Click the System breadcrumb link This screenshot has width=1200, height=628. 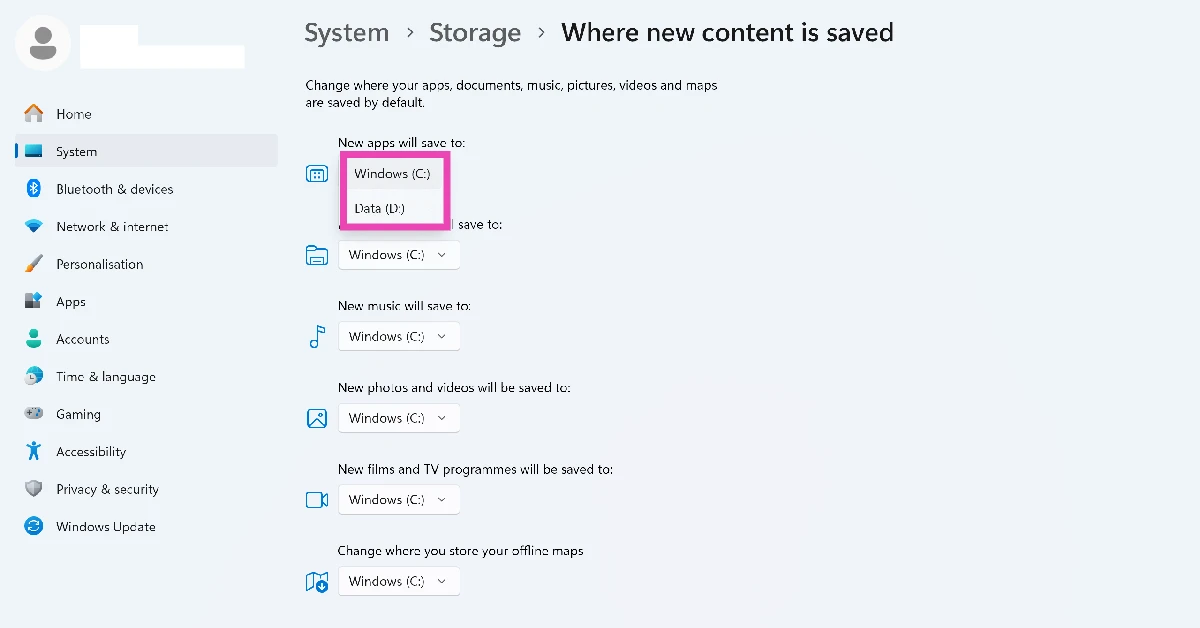pyautogui.click(x=346, y=32)
